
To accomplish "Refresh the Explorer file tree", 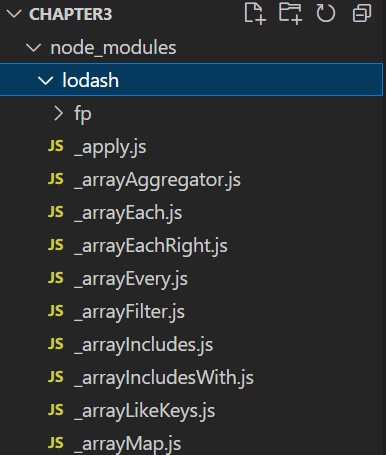I will pos(326,13).
